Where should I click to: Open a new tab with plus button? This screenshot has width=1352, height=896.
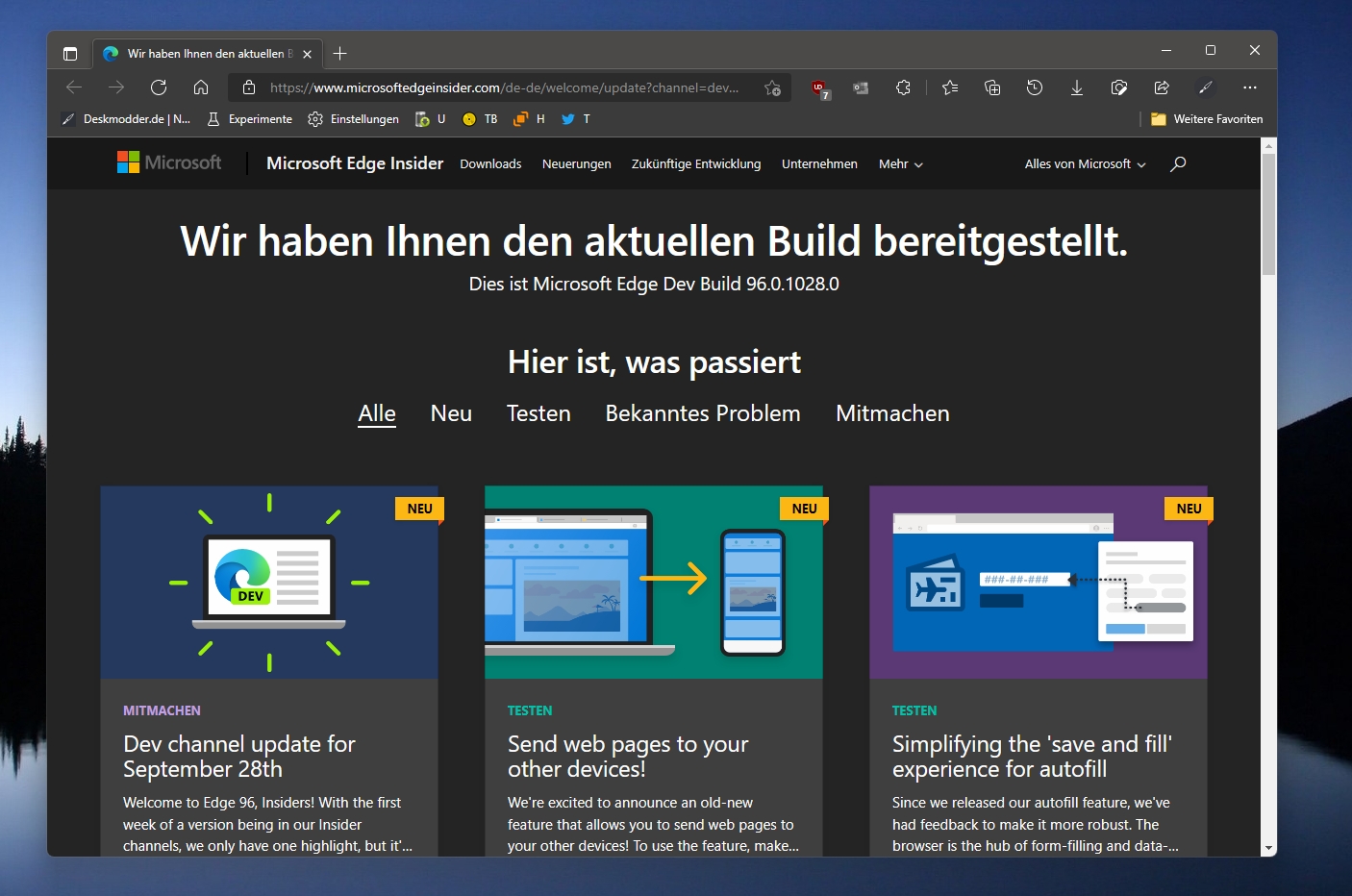(339, 54)
